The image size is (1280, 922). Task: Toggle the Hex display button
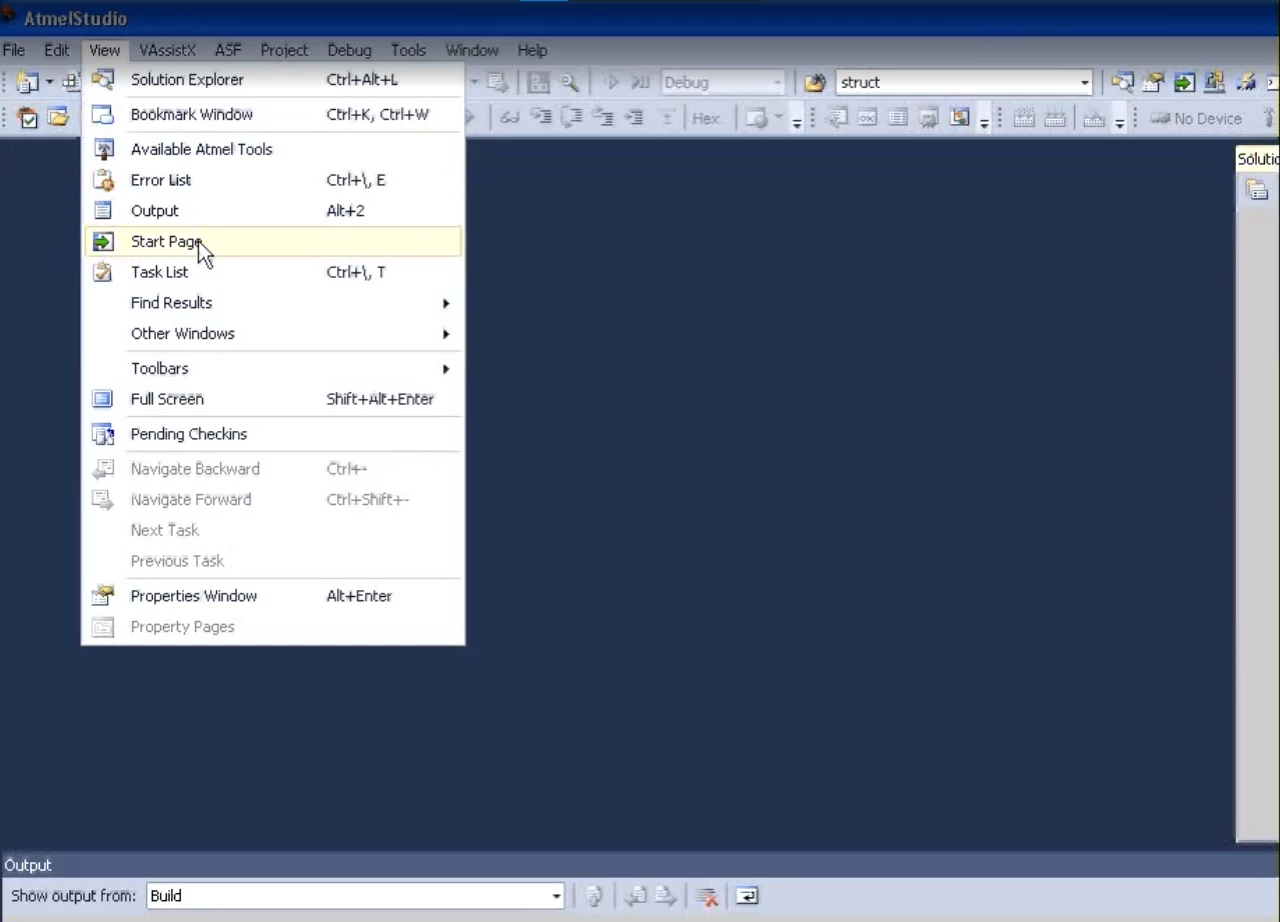pos(706,118)
